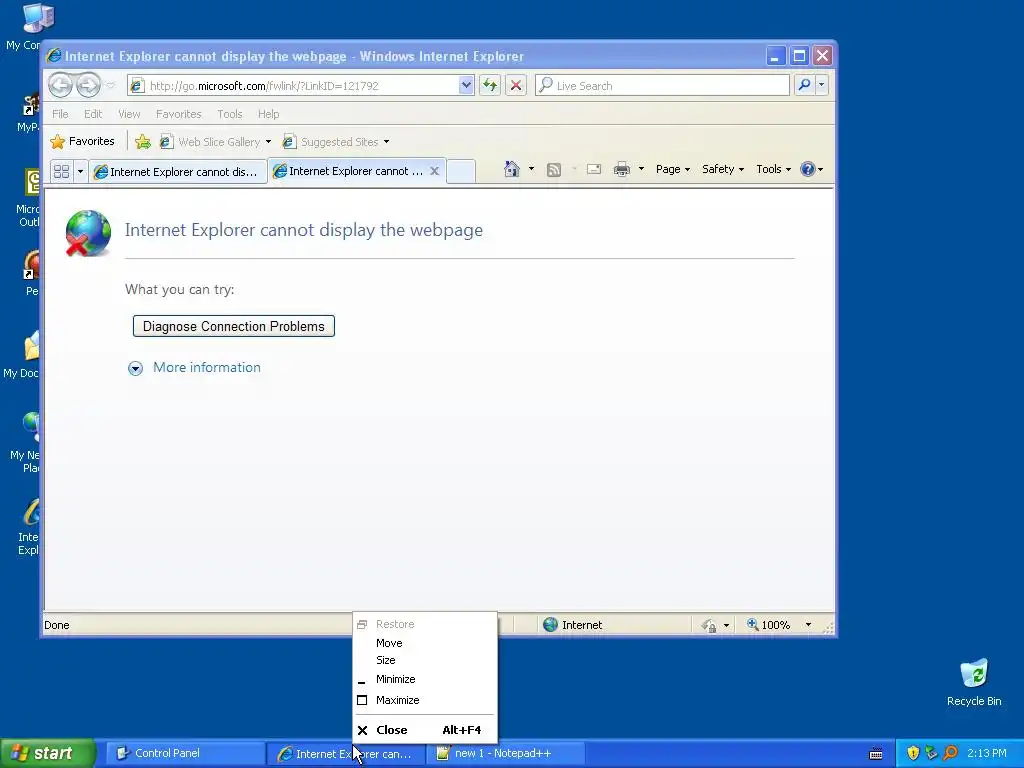Open Favorites star button
Screen dimensions: 1024x768
(82, 141)
